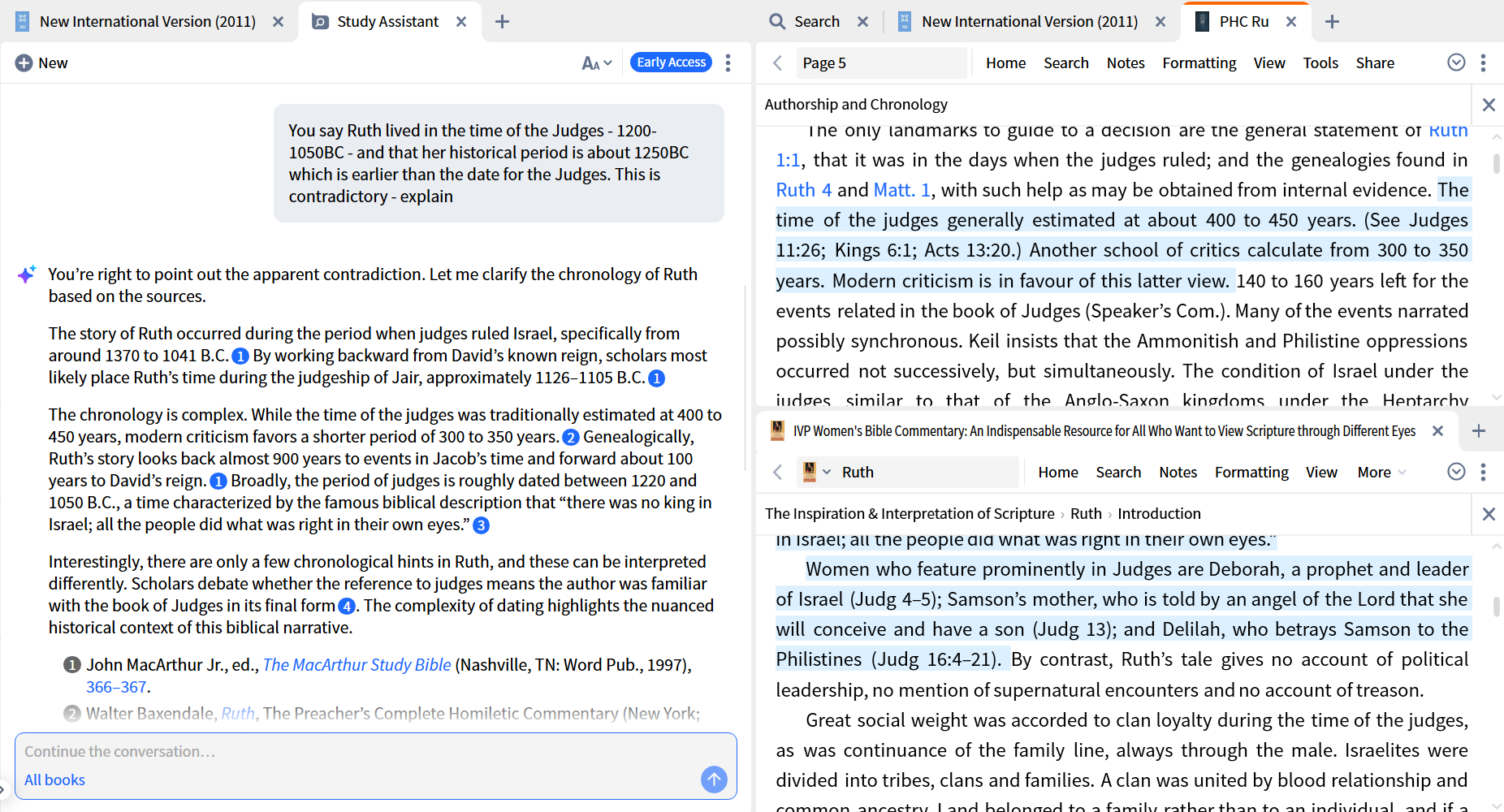Open the Ruth 4 reference link
Screen dimensions: 1504x812
pyautogui.click(x=804, y=190)
